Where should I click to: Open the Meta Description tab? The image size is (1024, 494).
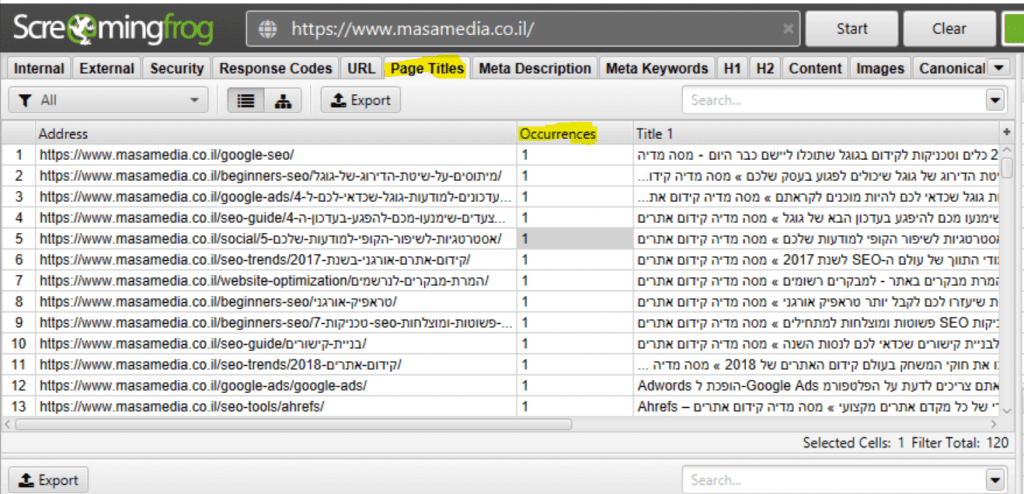click(535, 69)
